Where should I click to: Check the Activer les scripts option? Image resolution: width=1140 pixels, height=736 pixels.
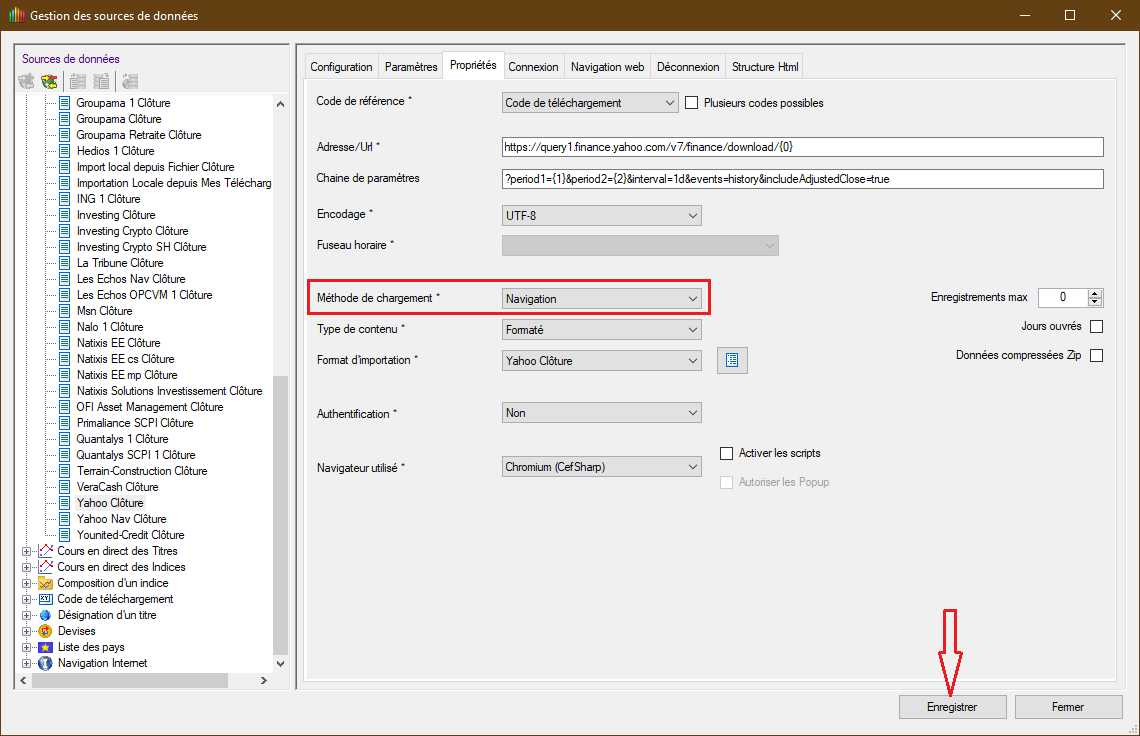click(727, 454)
